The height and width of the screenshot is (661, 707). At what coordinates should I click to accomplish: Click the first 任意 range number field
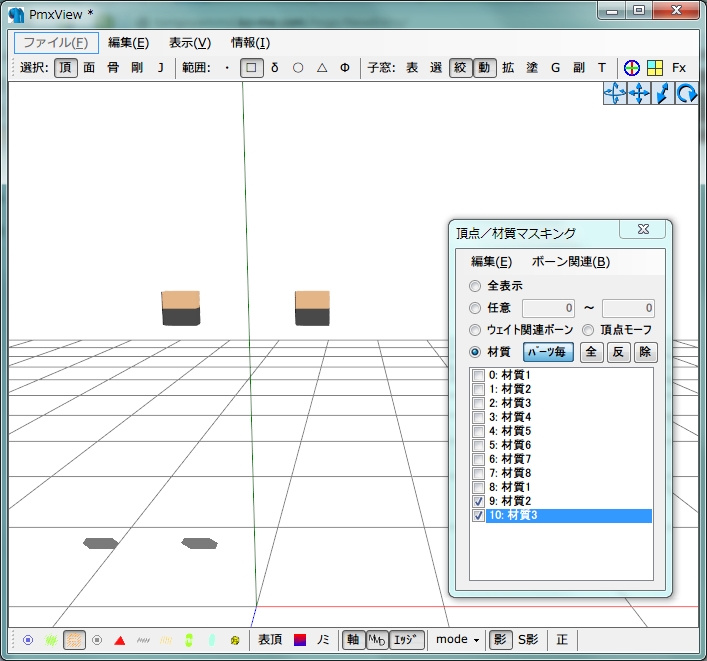(549, 308)
